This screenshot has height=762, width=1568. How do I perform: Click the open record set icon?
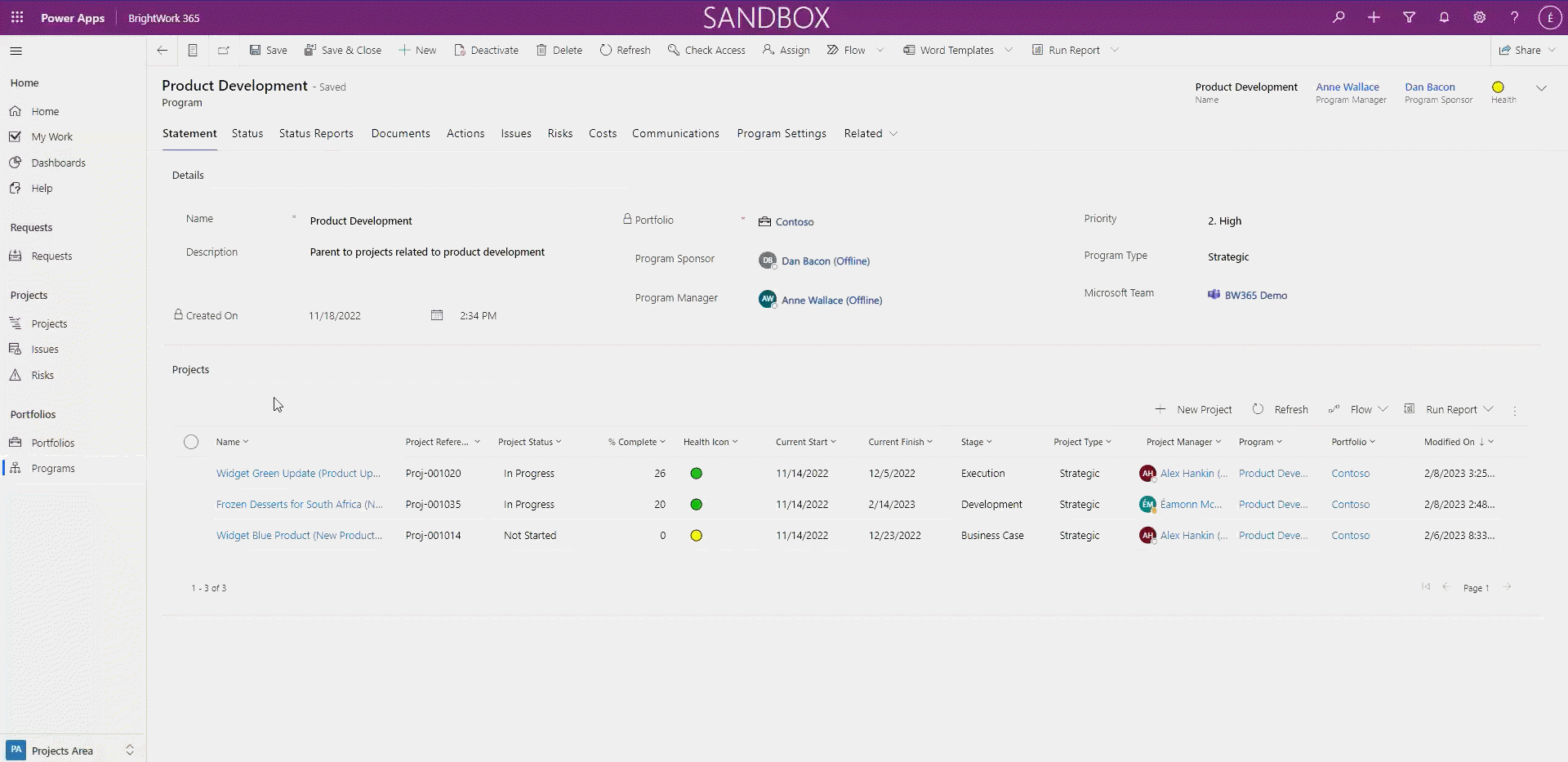[193, 50]
